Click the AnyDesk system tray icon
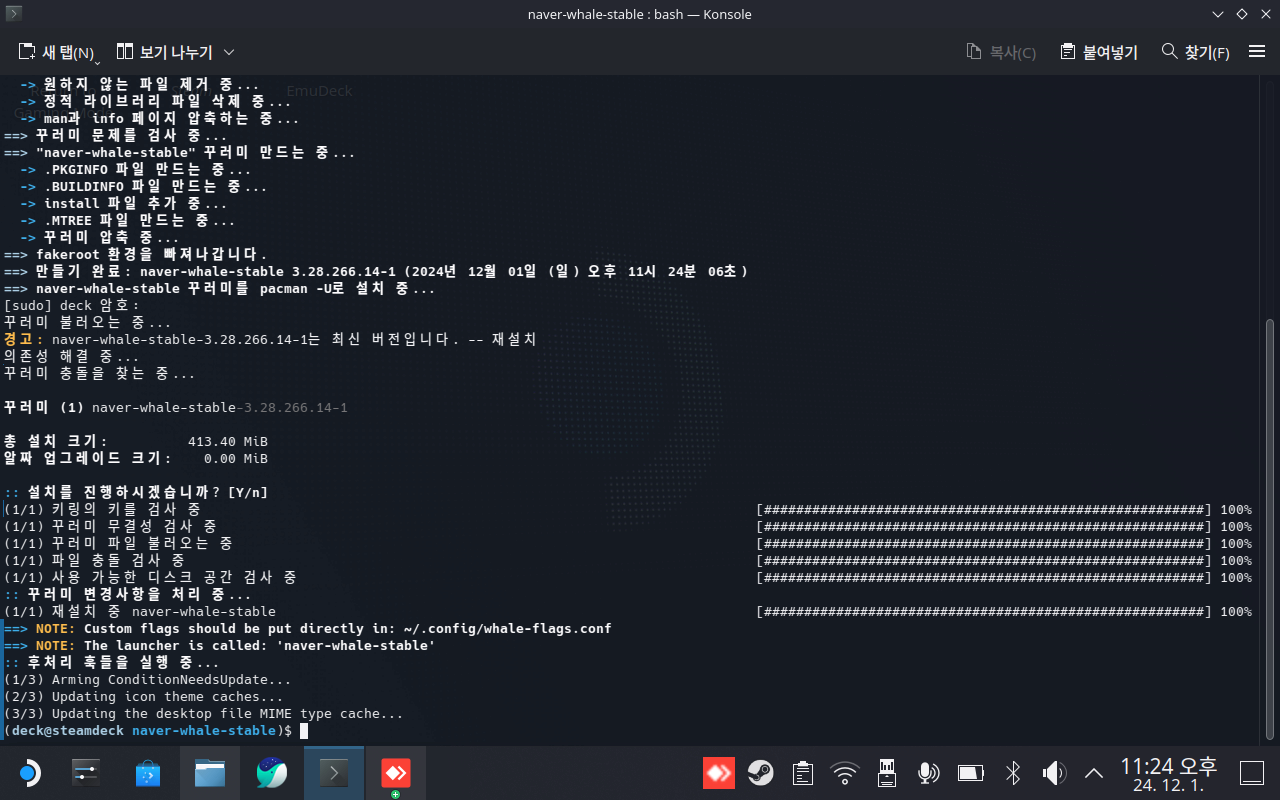Screen dimensions: 1280x800 (719, 773)
